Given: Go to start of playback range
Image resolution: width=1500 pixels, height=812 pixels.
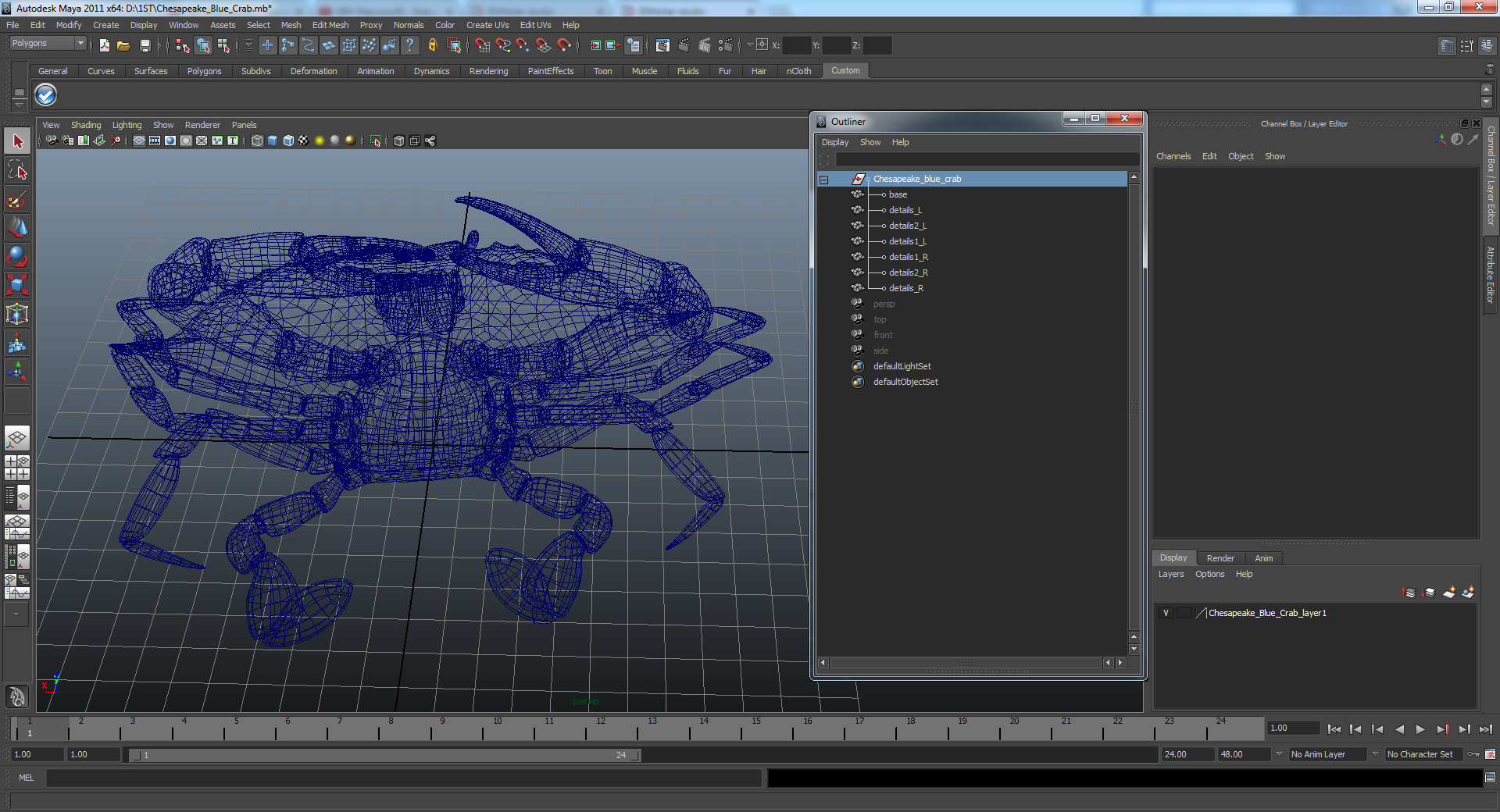Looking at the screenshot, I should 1334,729.
